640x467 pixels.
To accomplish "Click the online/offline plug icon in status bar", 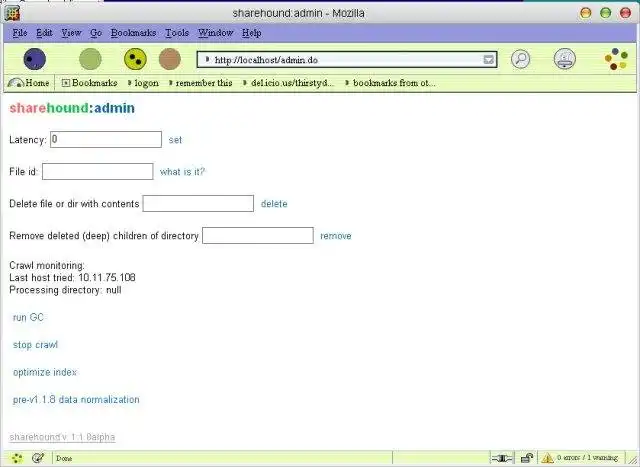I will 502,458.
